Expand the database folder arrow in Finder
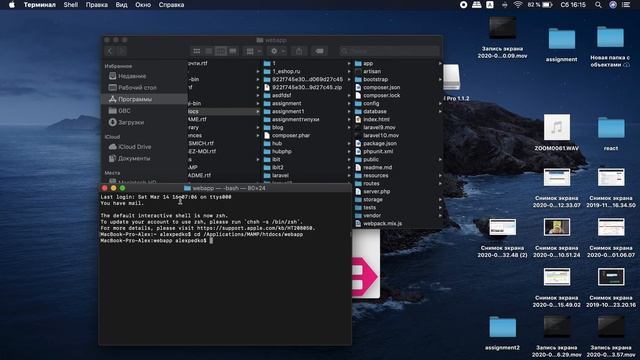Screen dimensions: 640x360 [x=440, y=111]
